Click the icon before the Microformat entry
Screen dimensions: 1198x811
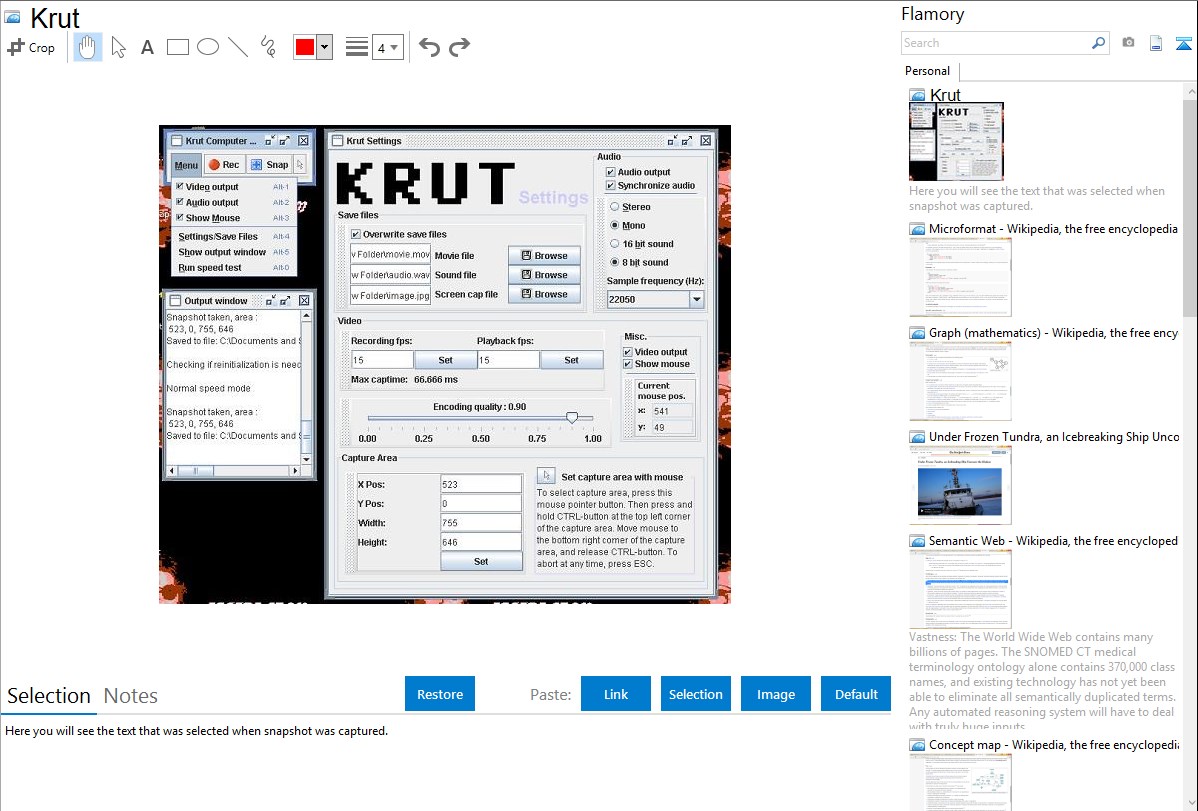point(917,229)
